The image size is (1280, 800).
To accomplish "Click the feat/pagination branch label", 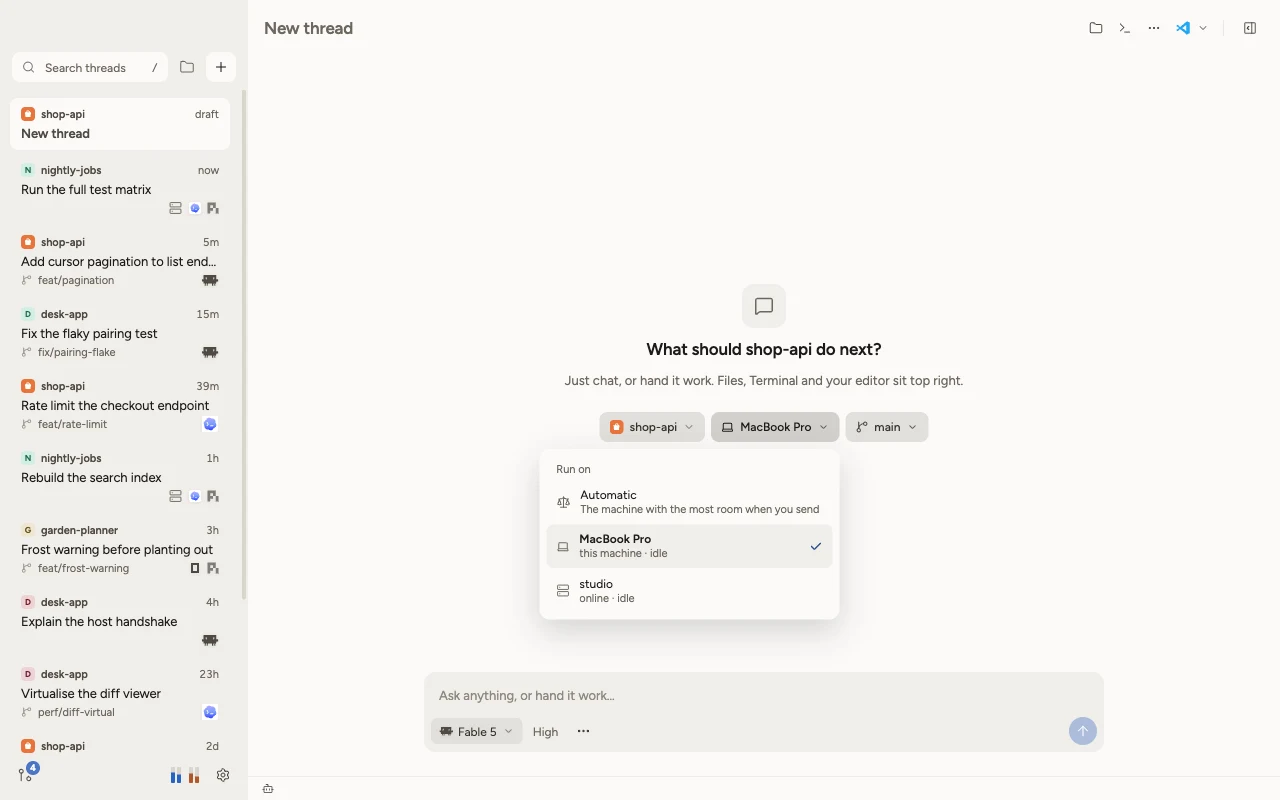I will click(76, 280).
